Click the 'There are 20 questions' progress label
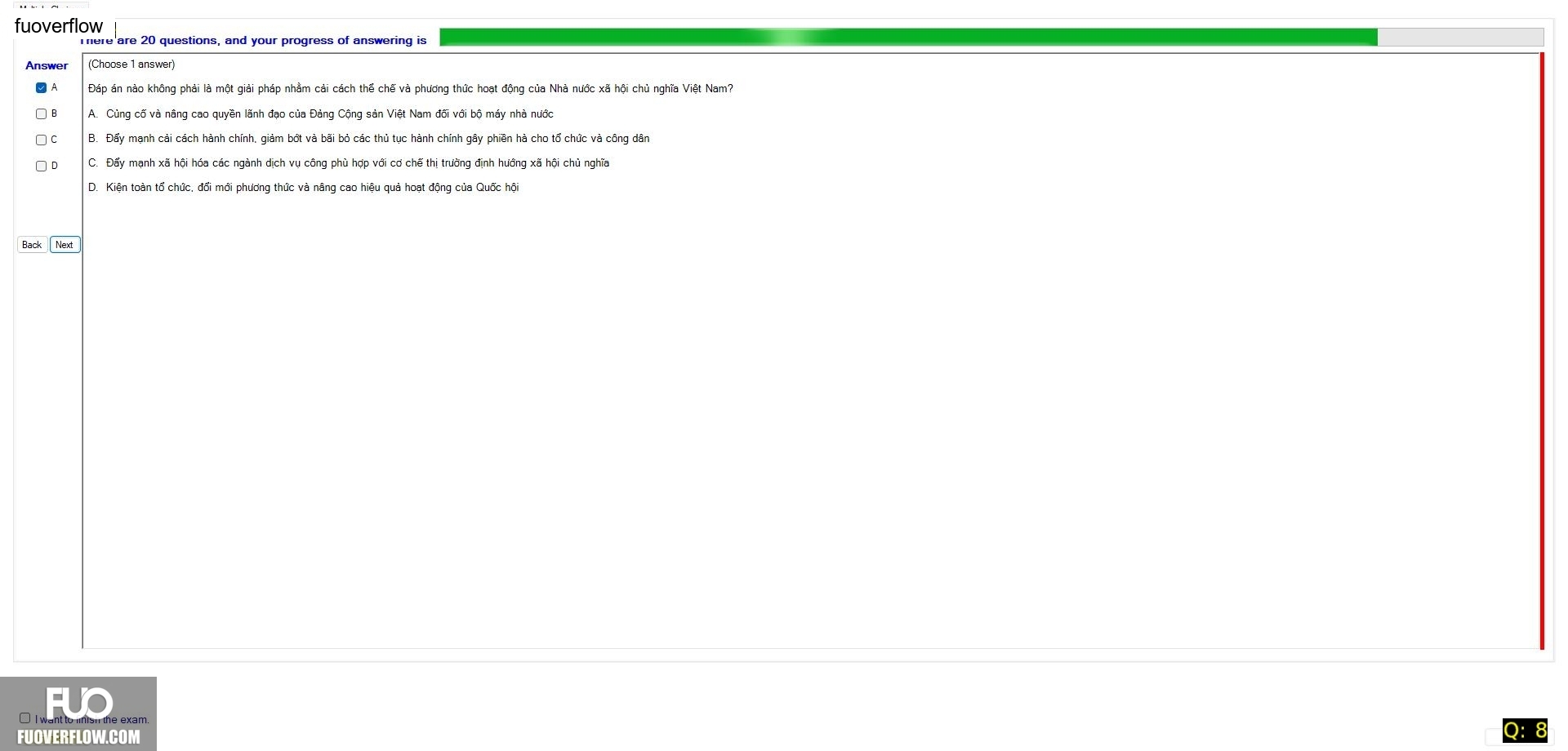Screen dimensions: 1568x751 pyautogui.click(x=253, y=40)
